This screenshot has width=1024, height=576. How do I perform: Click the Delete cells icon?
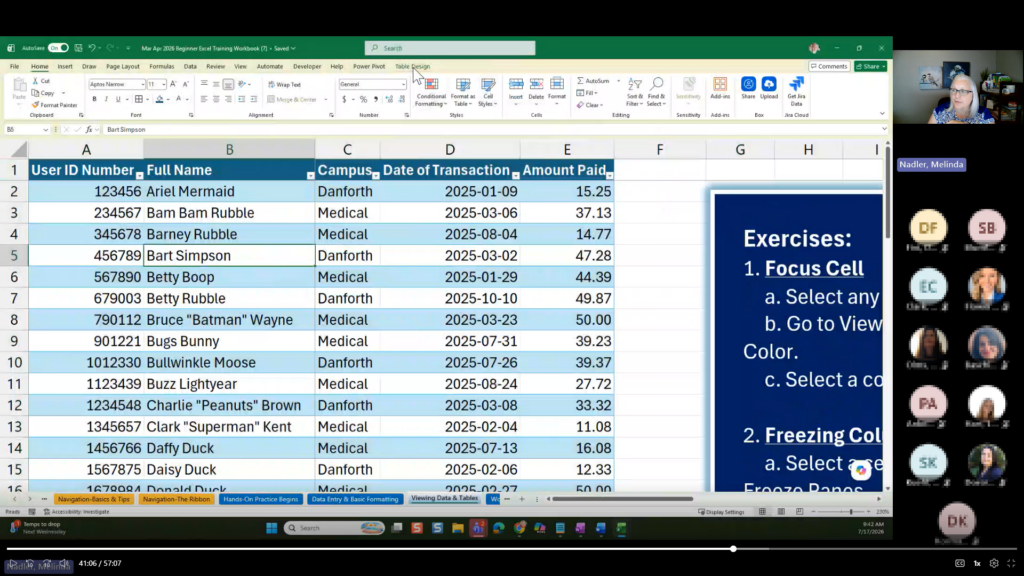click(x=536, y=84)
